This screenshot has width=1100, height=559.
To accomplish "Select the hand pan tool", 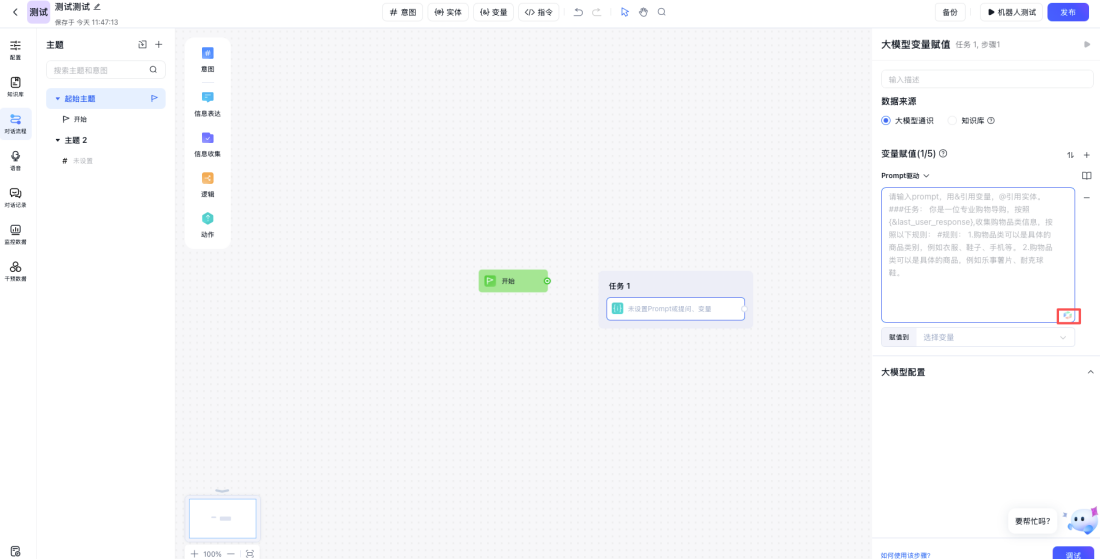I will pyautogui.click(x=643, y=12).
